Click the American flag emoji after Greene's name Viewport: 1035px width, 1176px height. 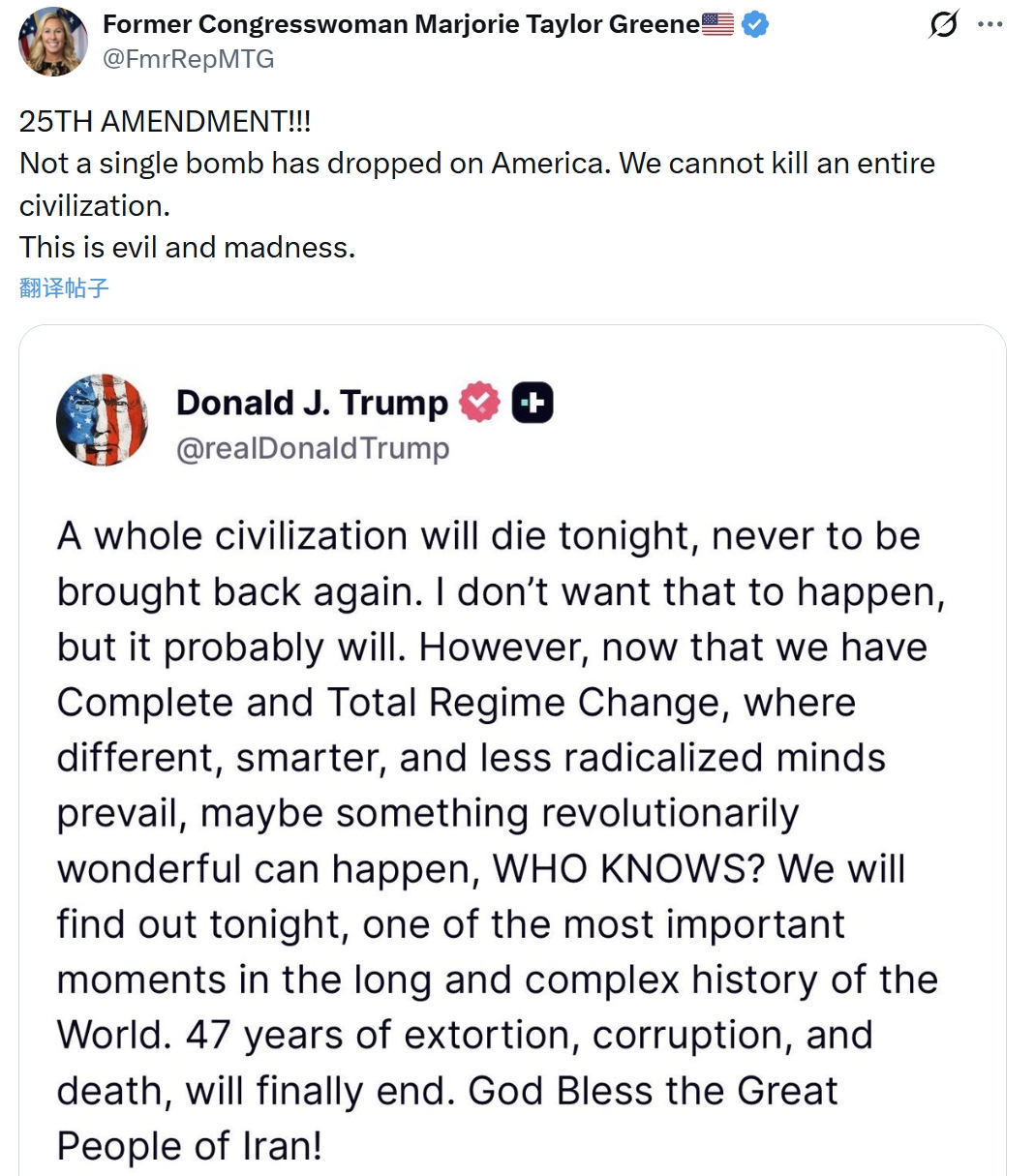tap(717, 24)
